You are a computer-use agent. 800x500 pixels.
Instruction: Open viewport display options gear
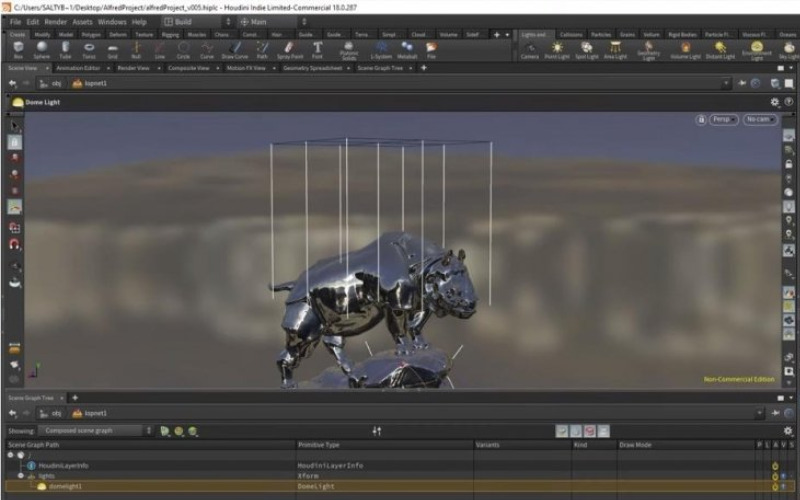[x=774, y=102]
